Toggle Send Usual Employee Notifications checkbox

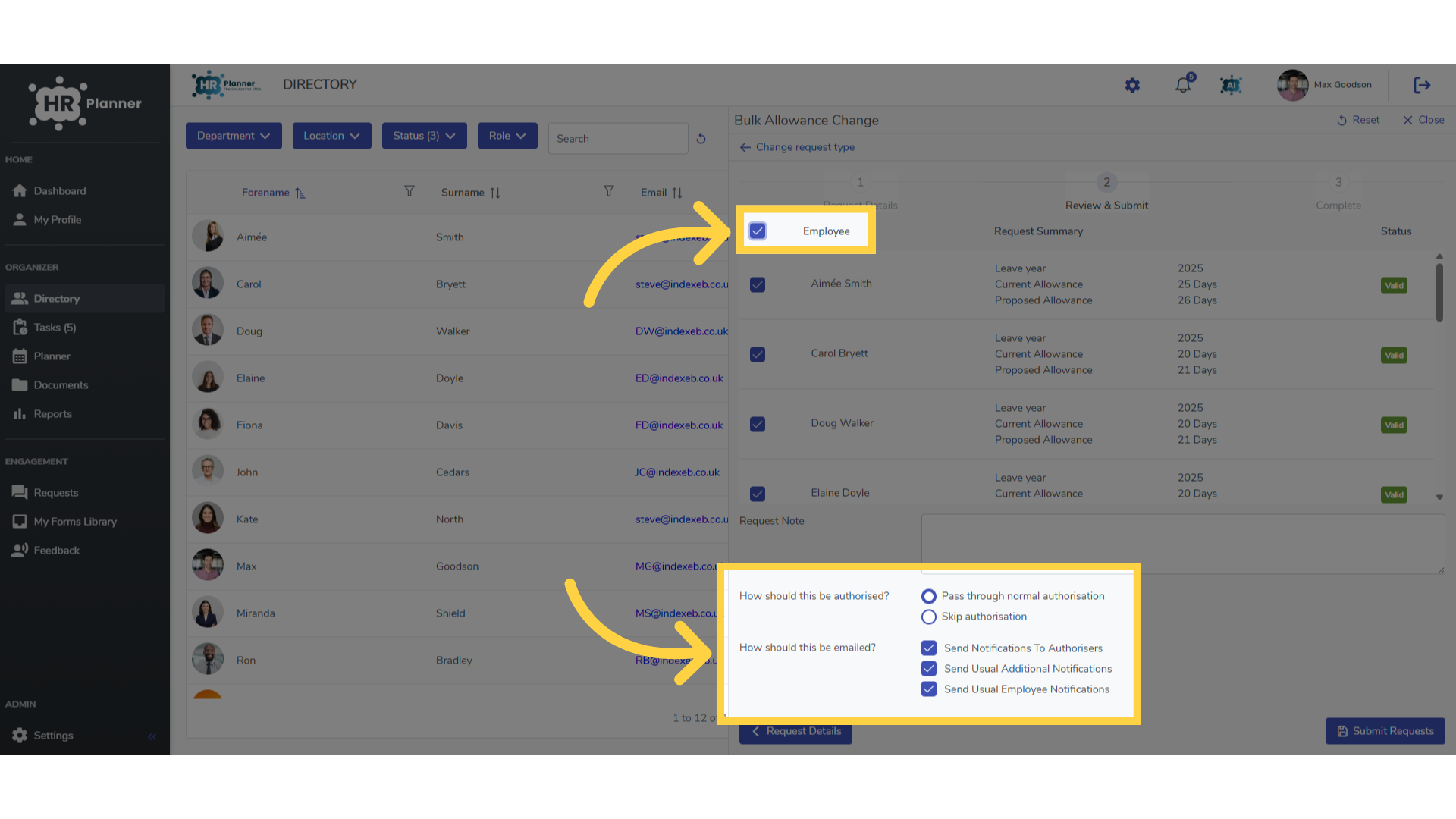click(929, 689)
